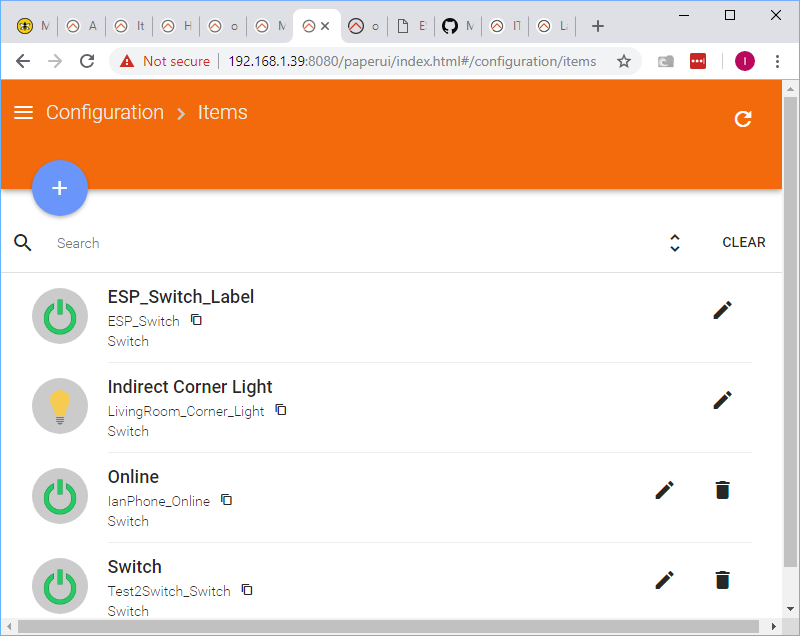Expand the sort order selector
800x636 pixels.
point(675,243)
